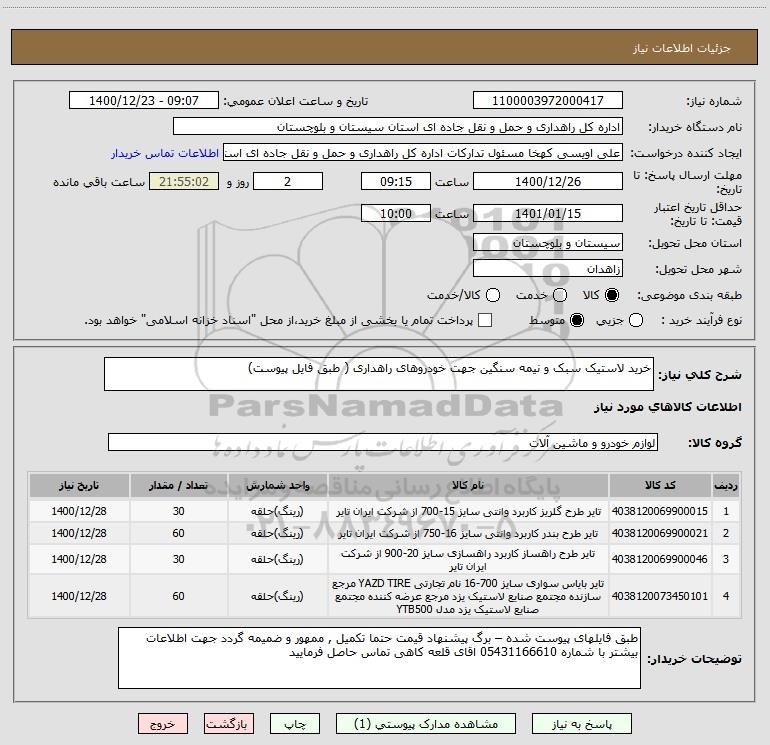Open مشاهده مدارک پیوستی (1) button
This screenshot has height=745, width=770.
tap(426, 724)
